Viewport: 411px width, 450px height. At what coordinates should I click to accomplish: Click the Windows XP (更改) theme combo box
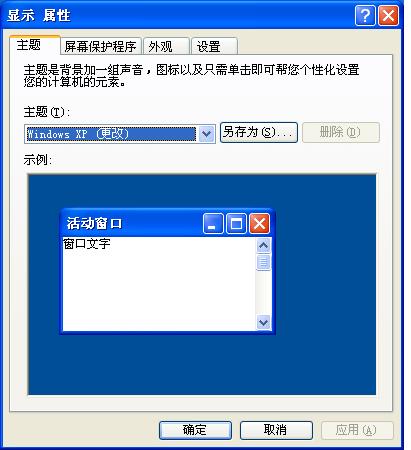tap(120, 134)
